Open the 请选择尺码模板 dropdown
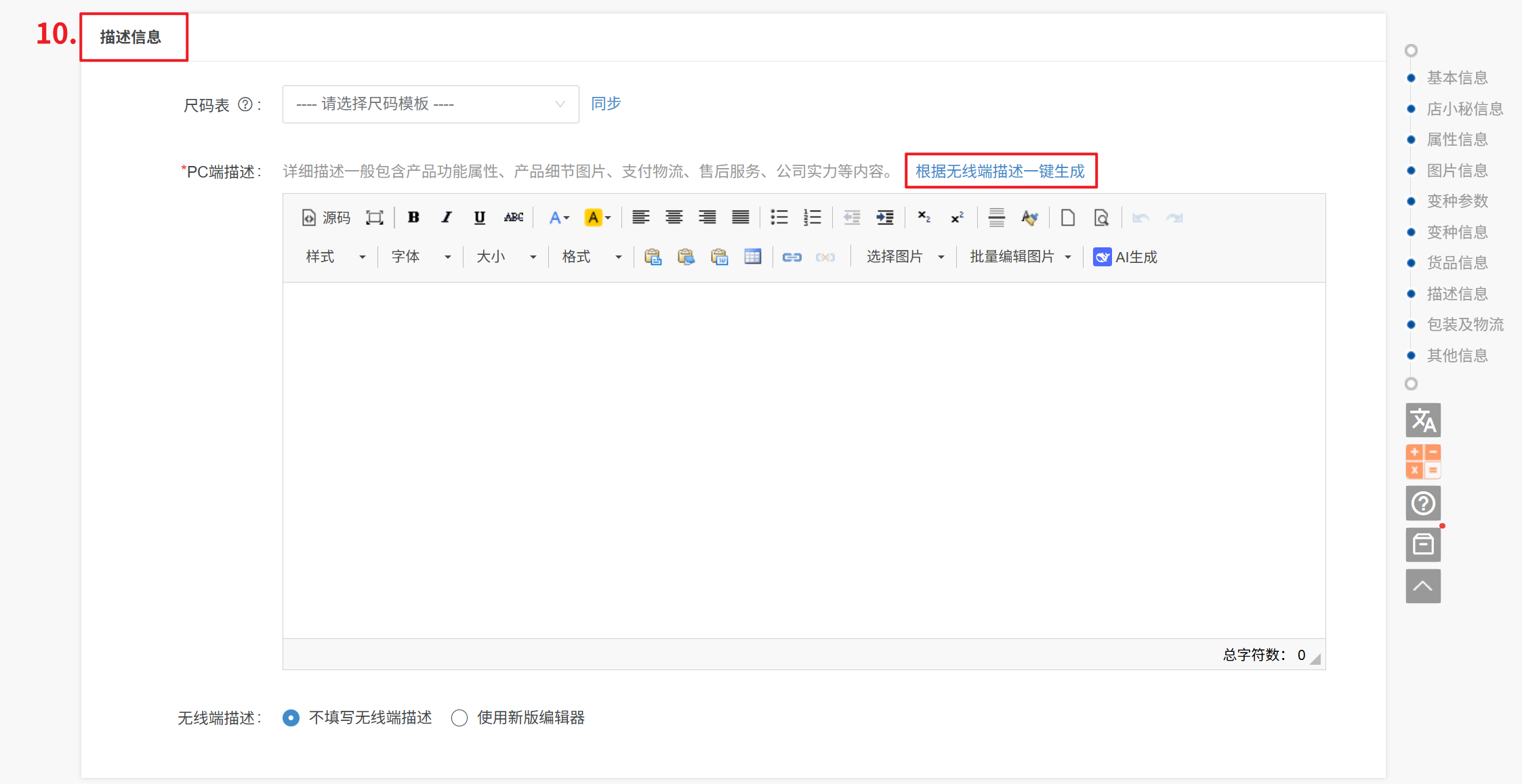Image resolution: width=1522 pixels, height=784 pixels. point(430,104)
